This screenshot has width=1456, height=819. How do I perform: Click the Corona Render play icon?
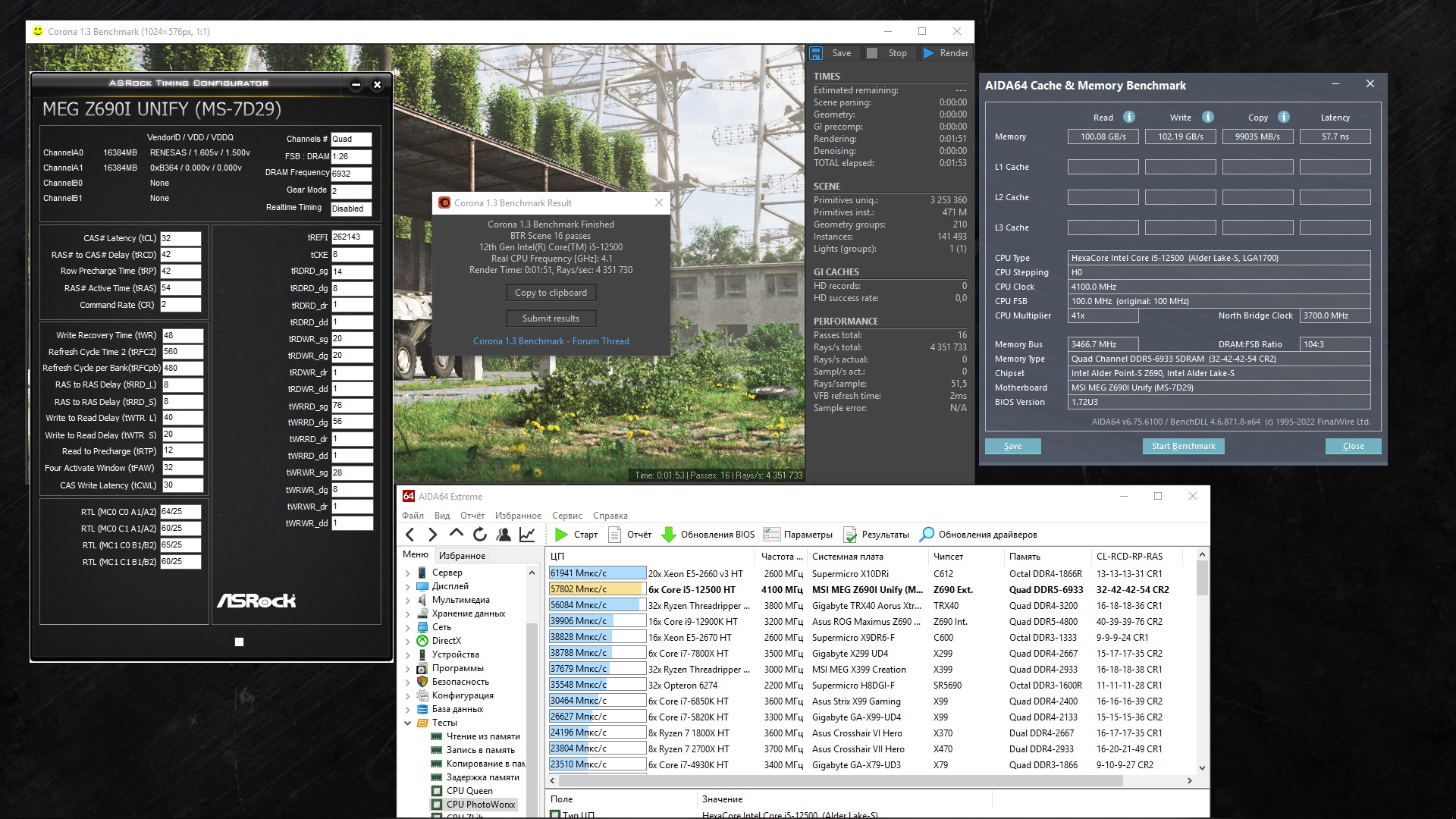[x=928, y=53]
